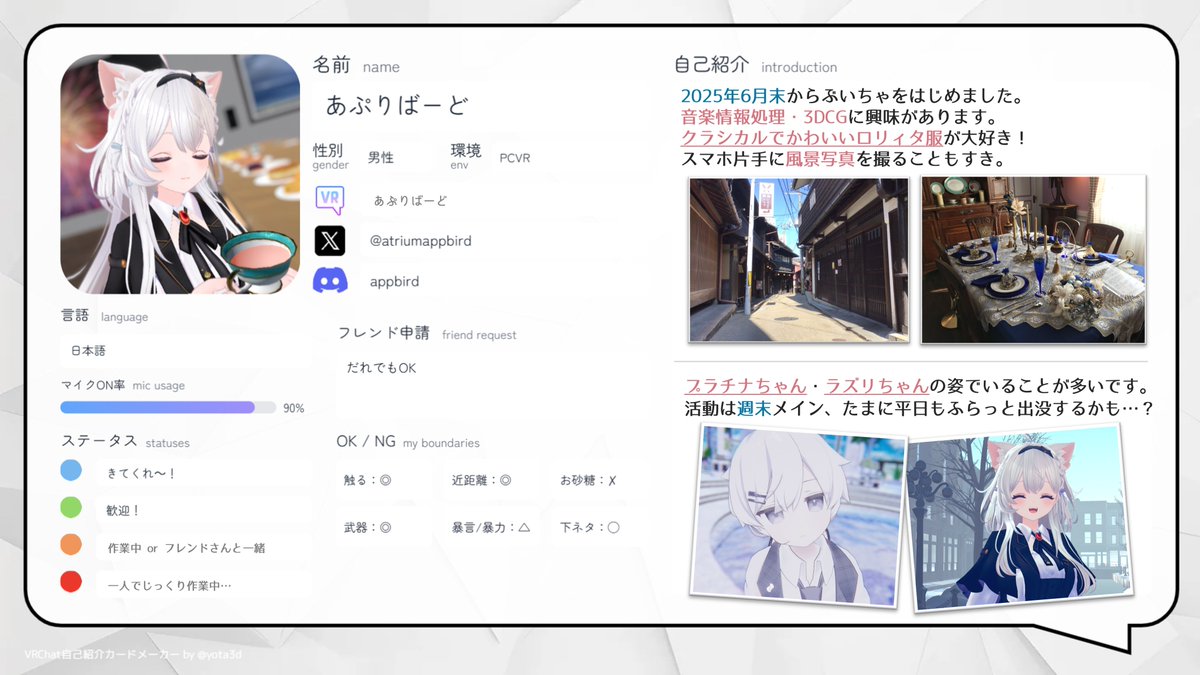Select the red 一人でじっくり作業中 status dot
Viewport: 1200px width, 675px height.
click(x=70, y=580)
